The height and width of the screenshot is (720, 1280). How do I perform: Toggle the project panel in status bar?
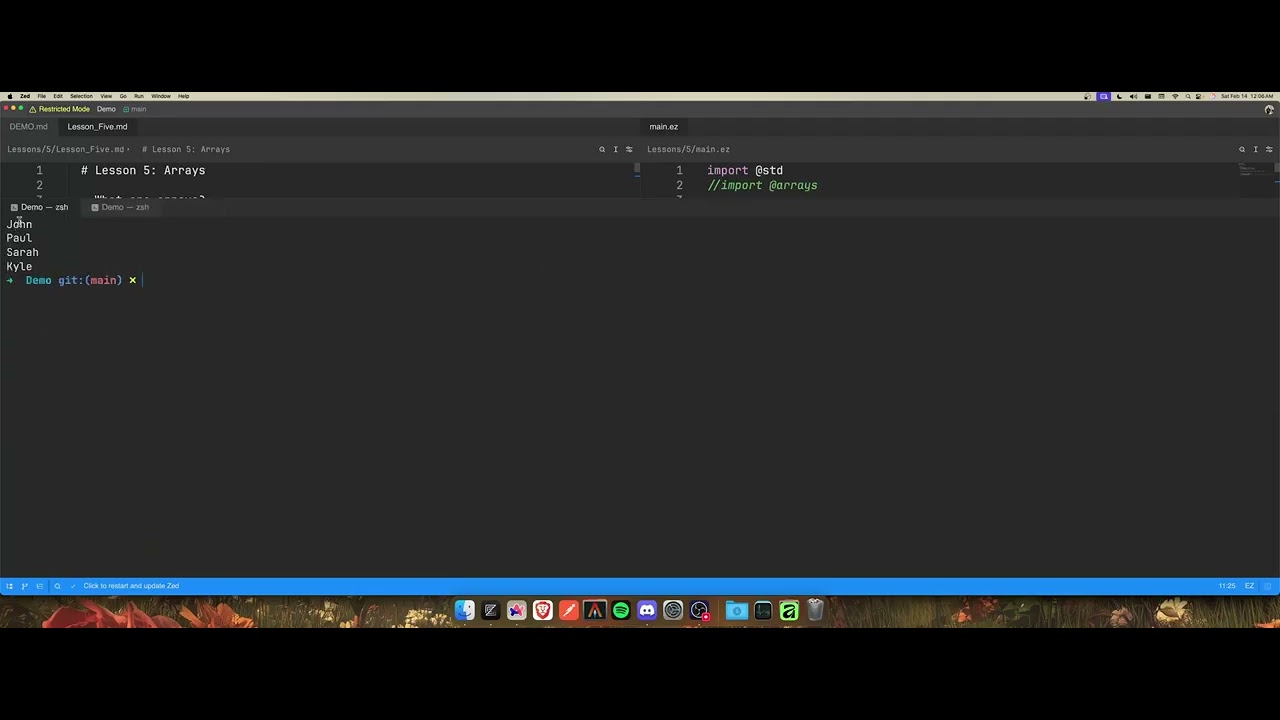pyautogui.click(x=9, y=586)
